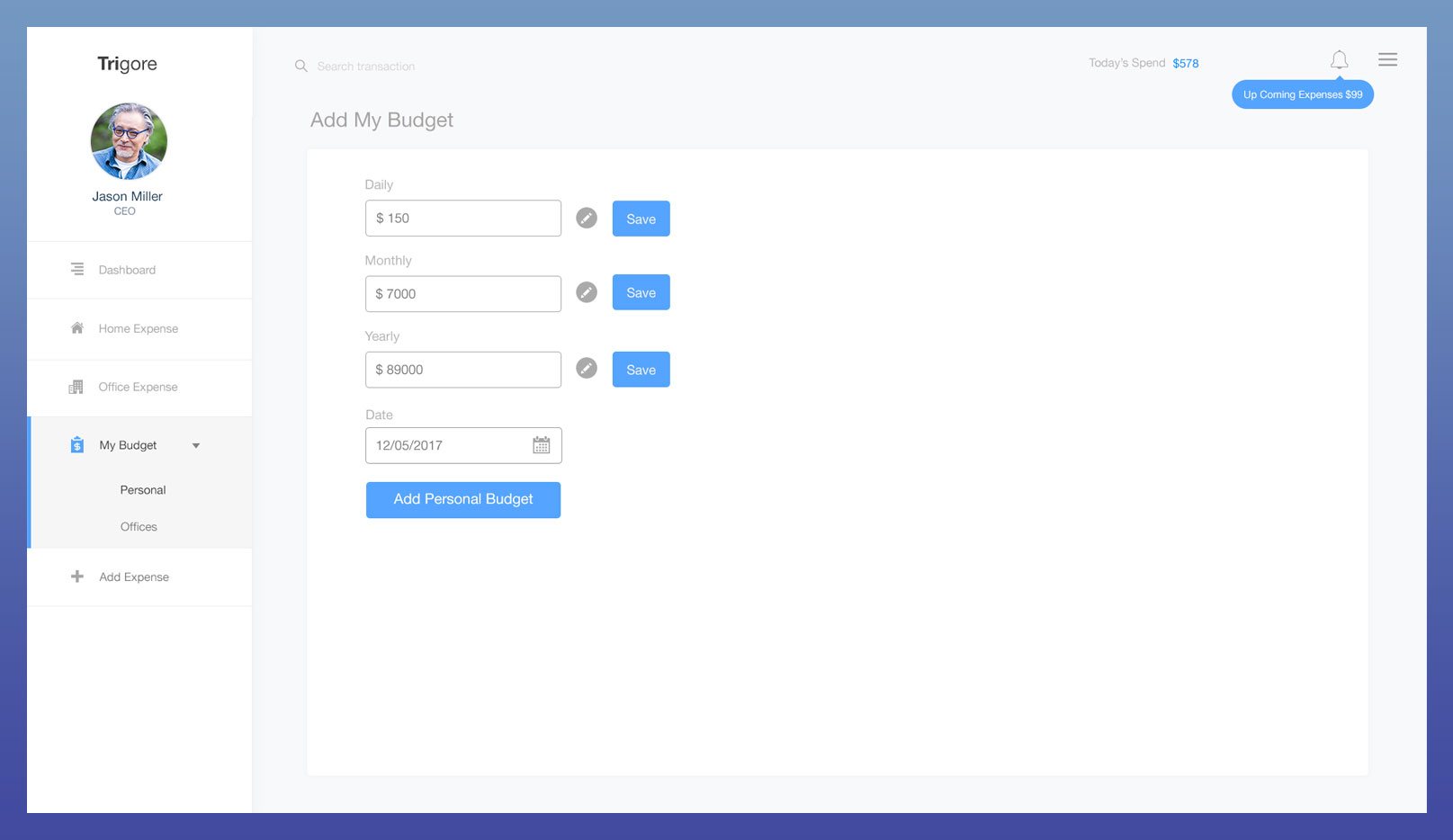Click the notification bell icon
This screenshot has width=1453, height=840.
1339,60
